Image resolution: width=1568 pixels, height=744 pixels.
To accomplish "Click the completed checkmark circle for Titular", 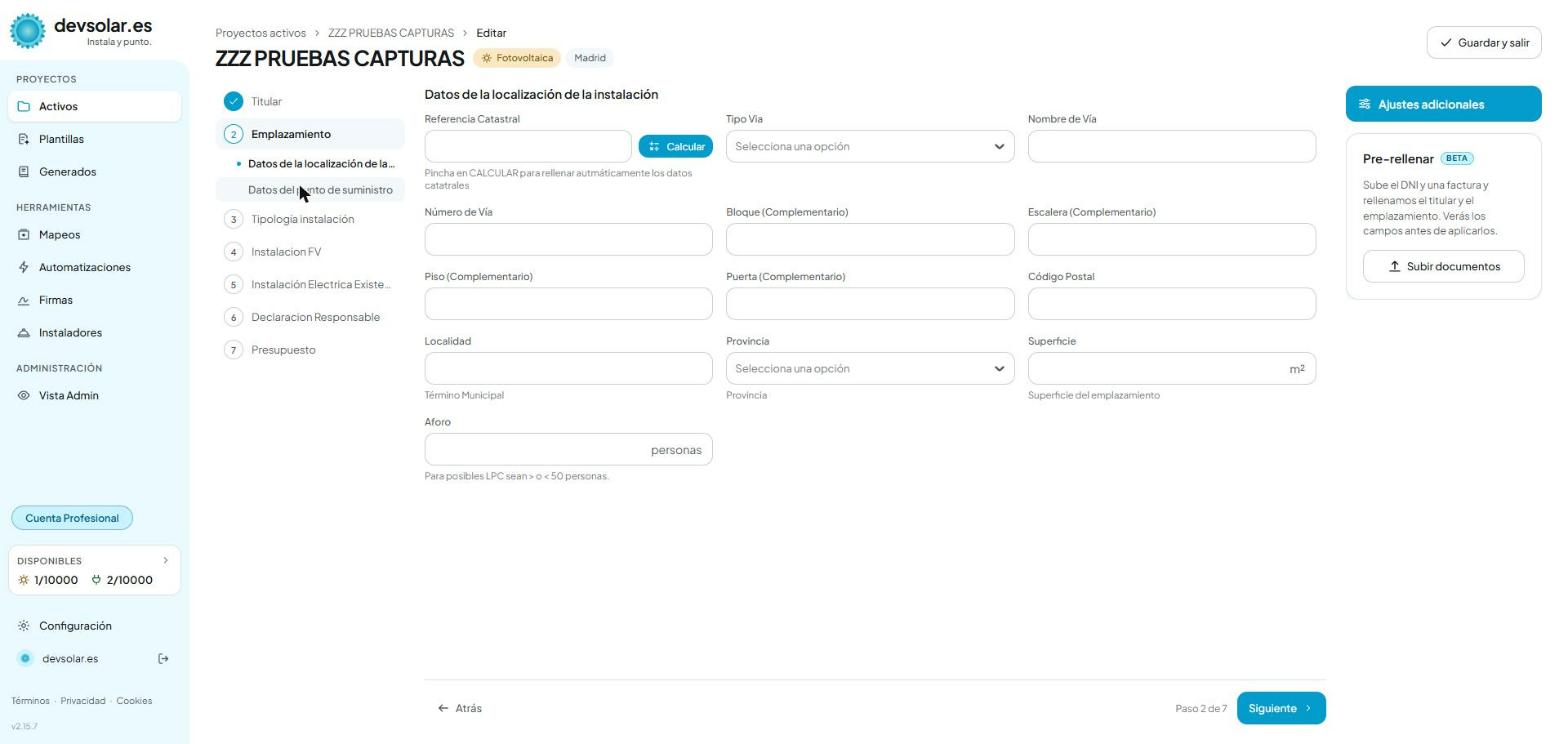I will [234, 101].
